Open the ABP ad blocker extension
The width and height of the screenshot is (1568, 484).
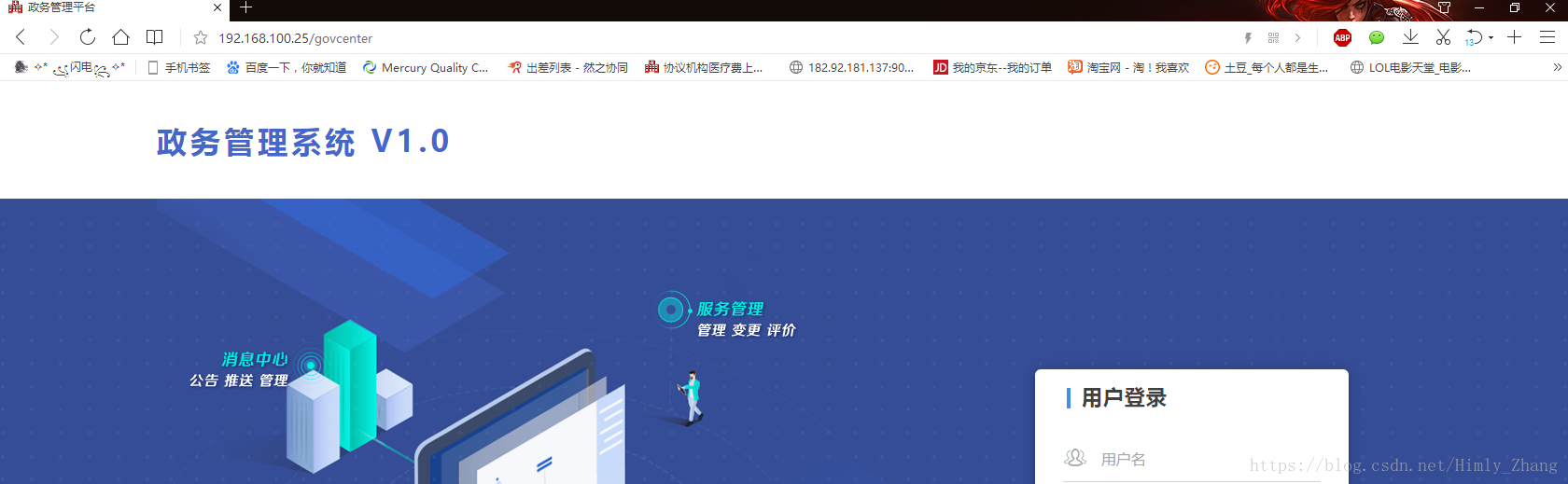click(1342, 38)
